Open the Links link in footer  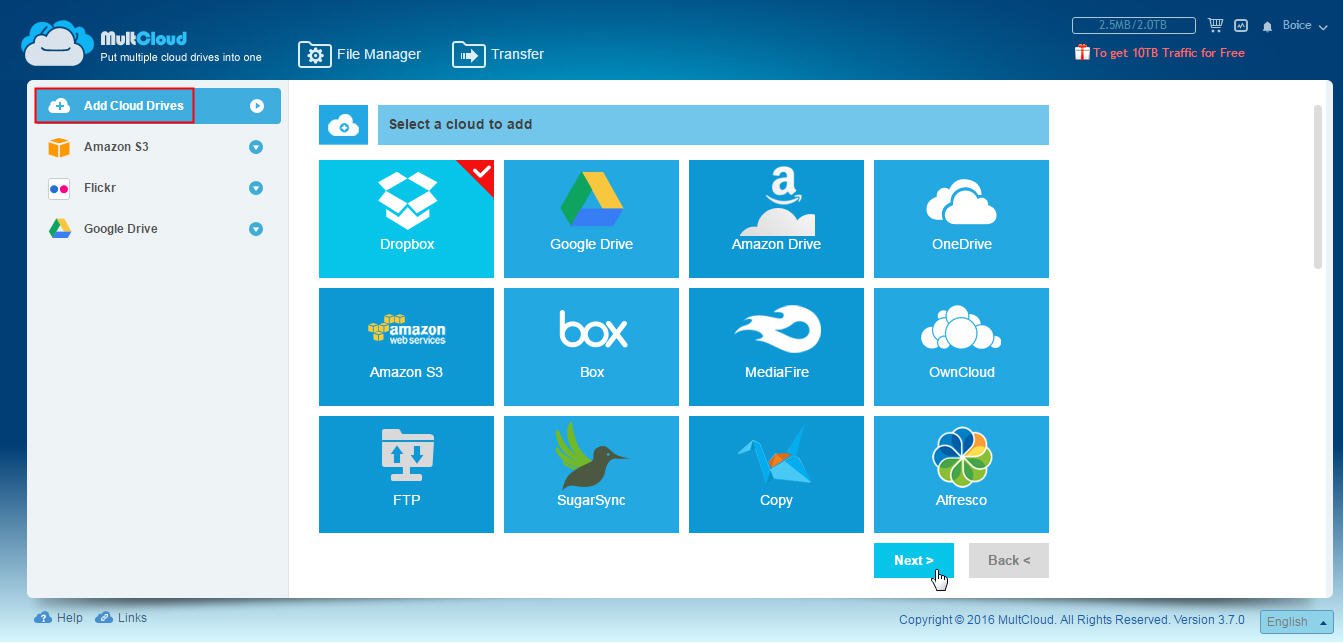121,618
